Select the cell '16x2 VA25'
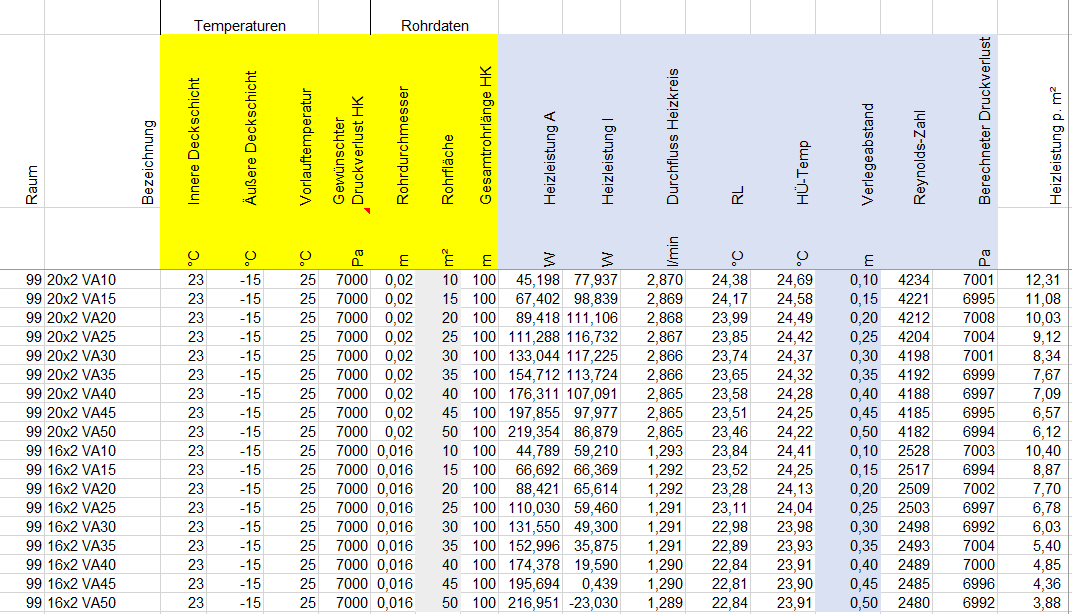The width and height of the screenshot is (1072, 614). (x=103, y=508)
